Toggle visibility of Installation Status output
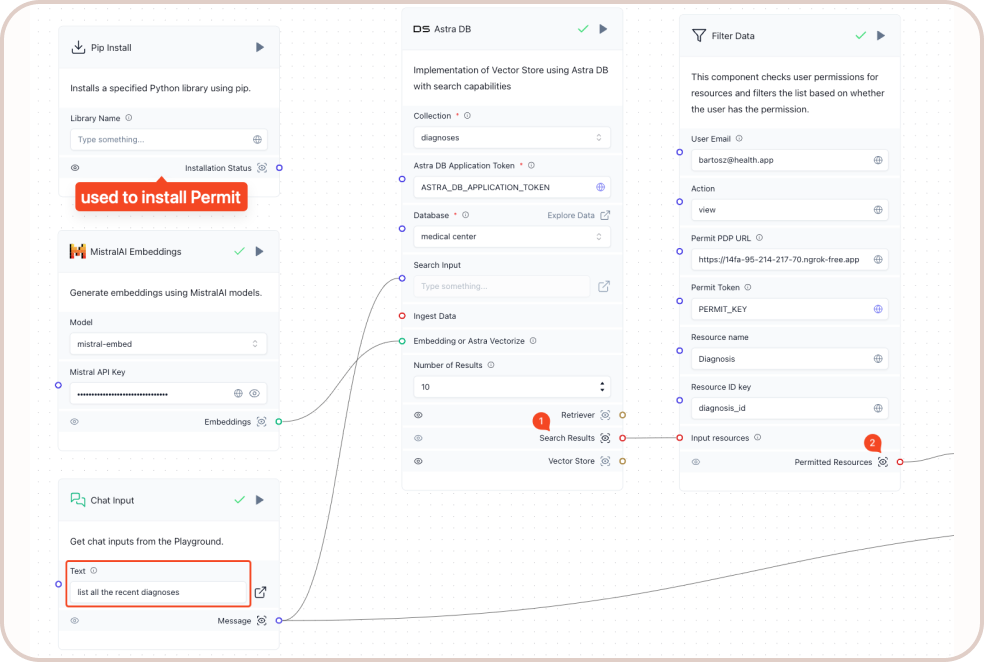Viewport: 984px width, 662px height. click(75, 168)
